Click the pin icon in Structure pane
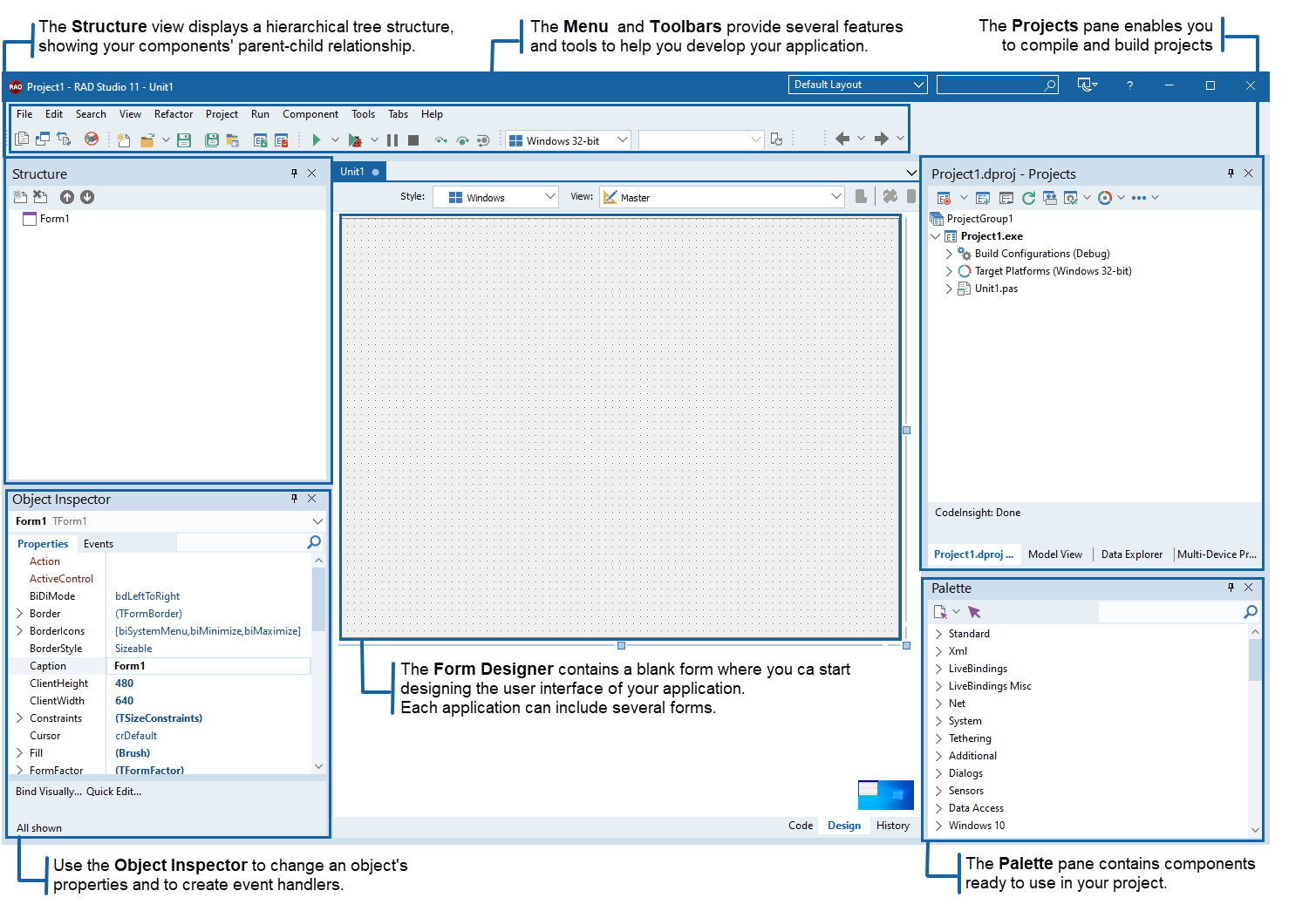Image resolution: width=1316 pixels, height=918 pixels. 295,173
